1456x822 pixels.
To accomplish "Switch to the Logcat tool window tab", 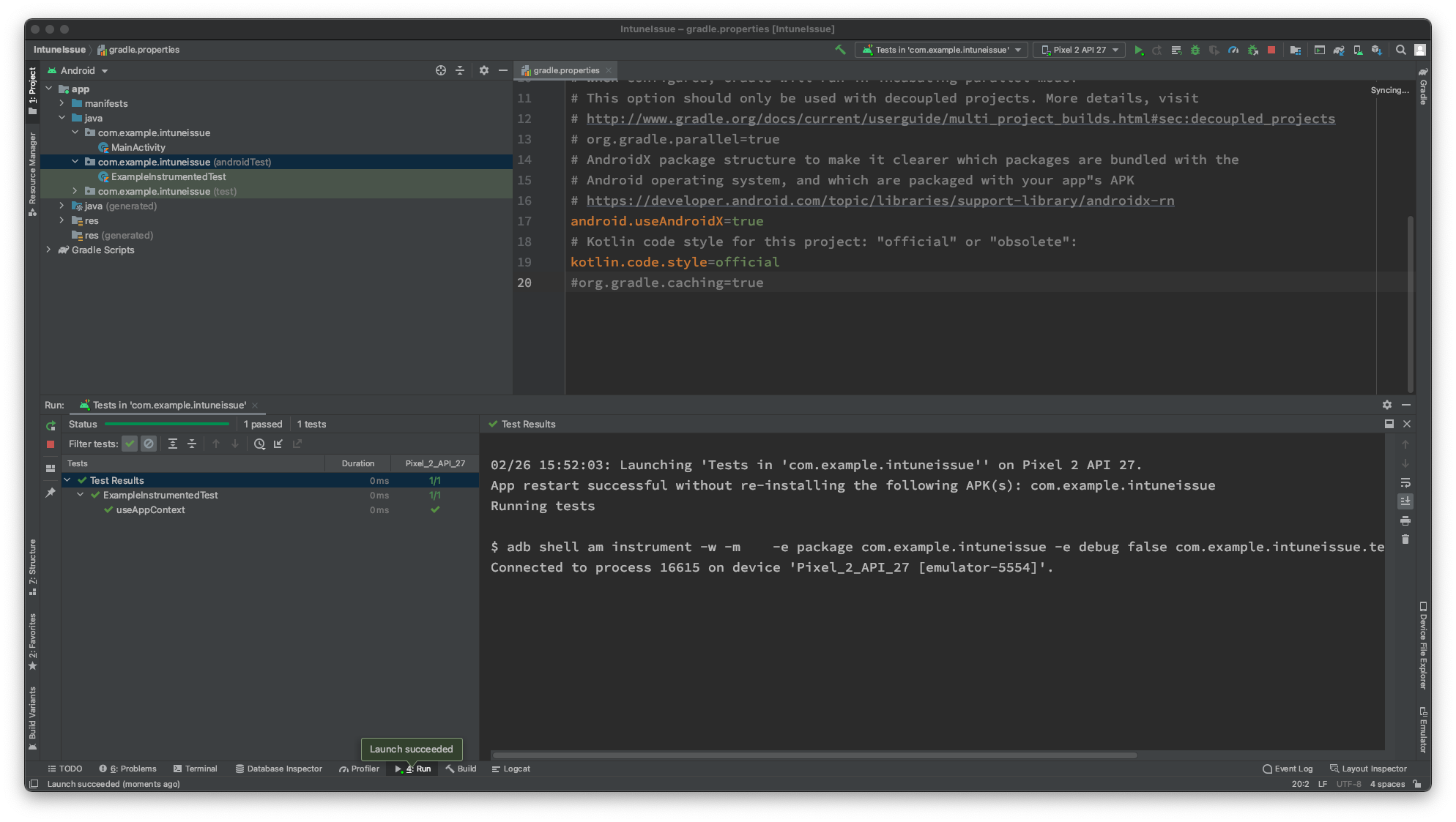I will [x=511, y=769].
